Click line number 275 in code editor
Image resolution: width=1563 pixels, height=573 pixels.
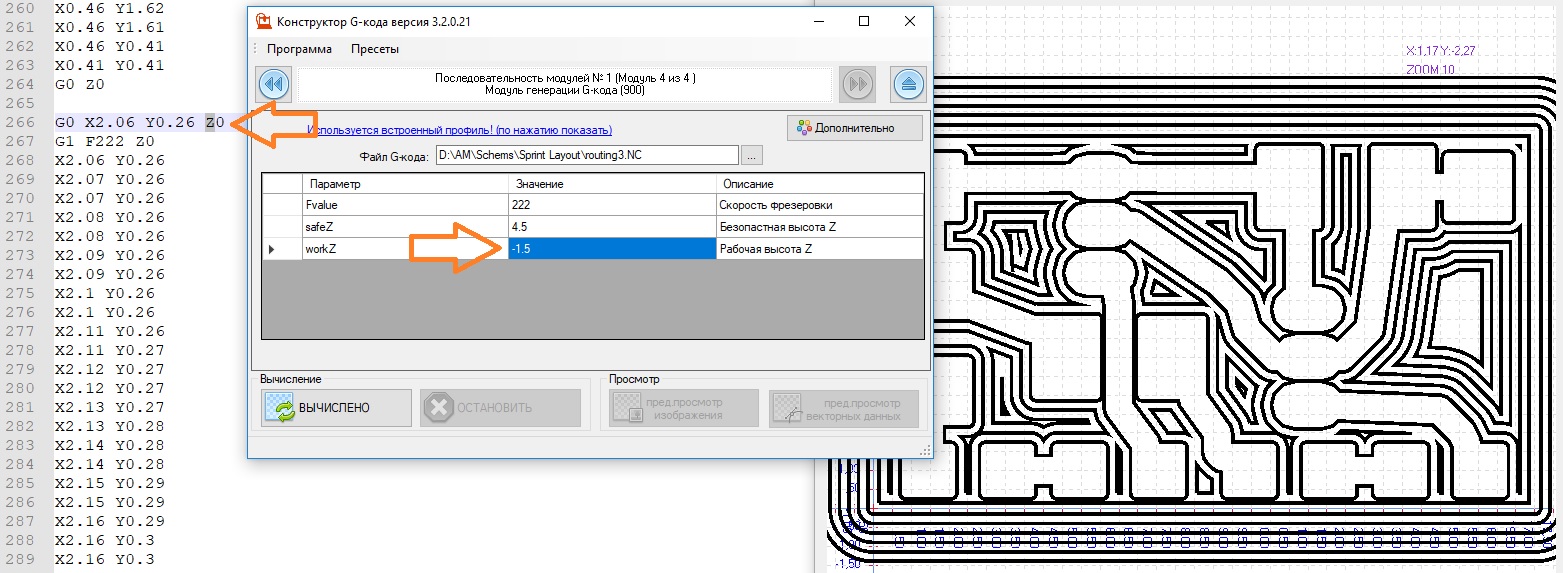[18, 293]
